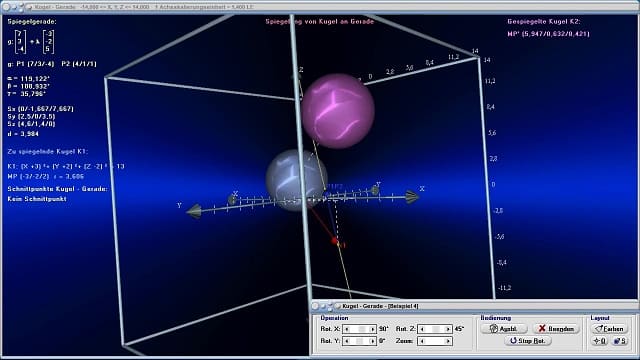Decrease Rot. X with its left arrow
Screen dimensions: 640x360
[347, 329]
